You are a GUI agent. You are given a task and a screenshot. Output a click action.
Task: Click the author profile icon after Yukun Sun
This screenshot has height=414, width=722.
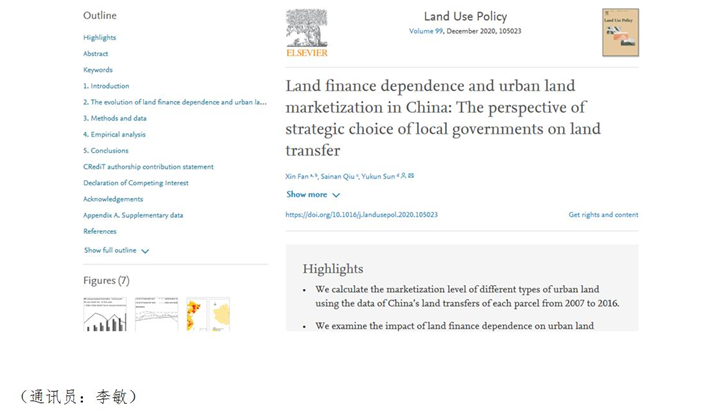tap(403, 176)
